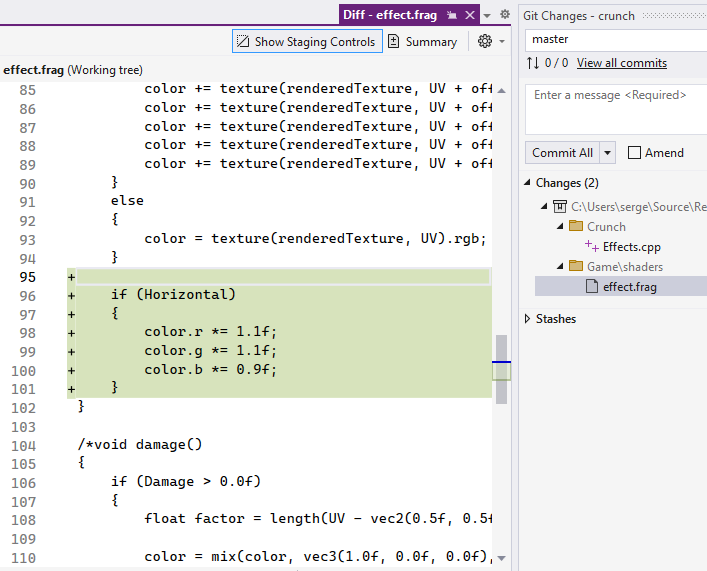
Task: Collapse the repository root path node
Action: [544, 207]
